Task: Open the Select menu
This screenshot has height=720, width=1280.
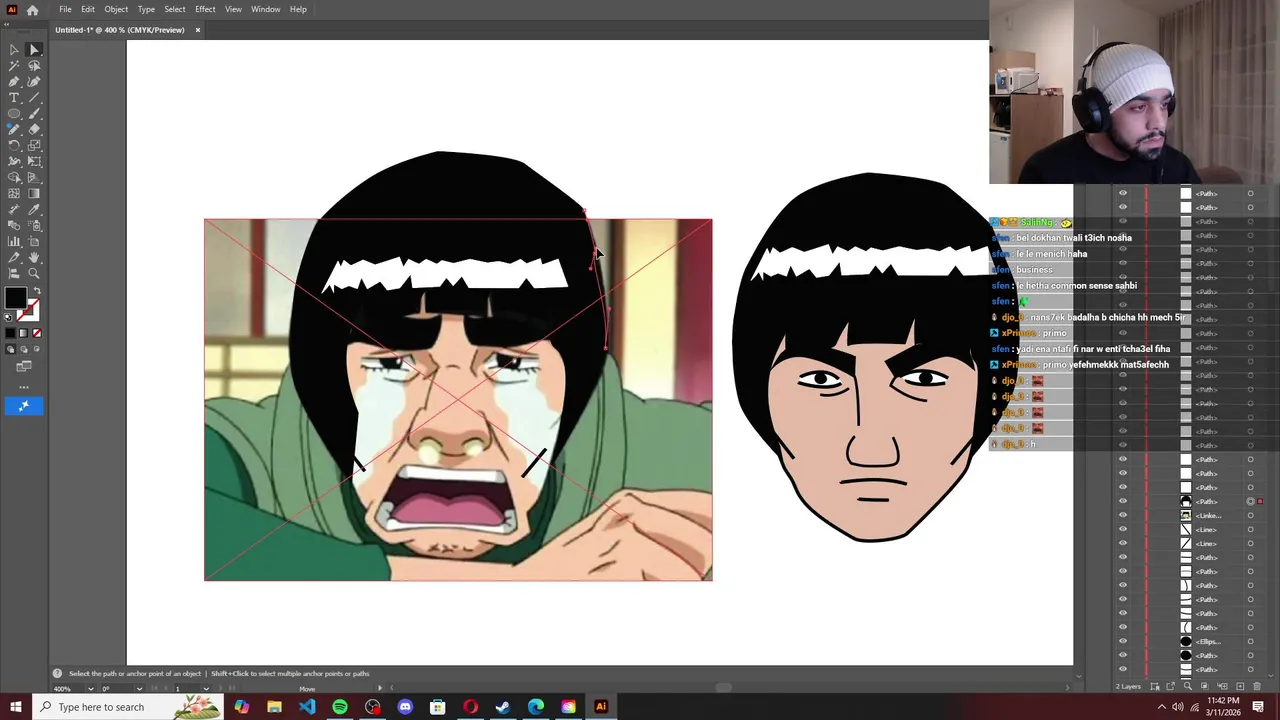Action: (x=175, y=9)
